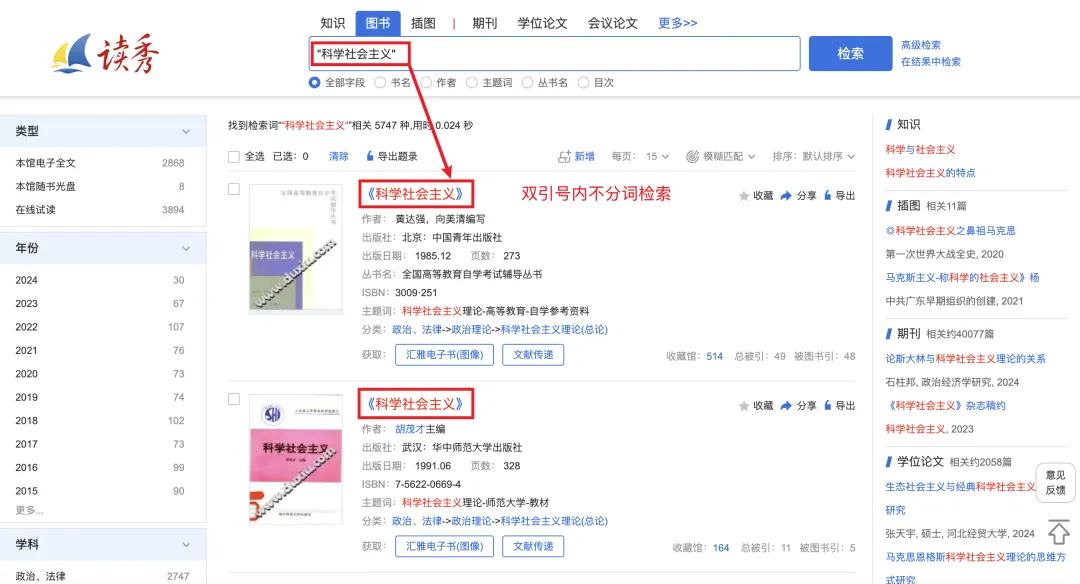Image resolution: width=1080 pixels, height=584 pixels.
Task: Click 文献传递 button for 1991 book
Action: pyautogui.click(x=533, y=546)
